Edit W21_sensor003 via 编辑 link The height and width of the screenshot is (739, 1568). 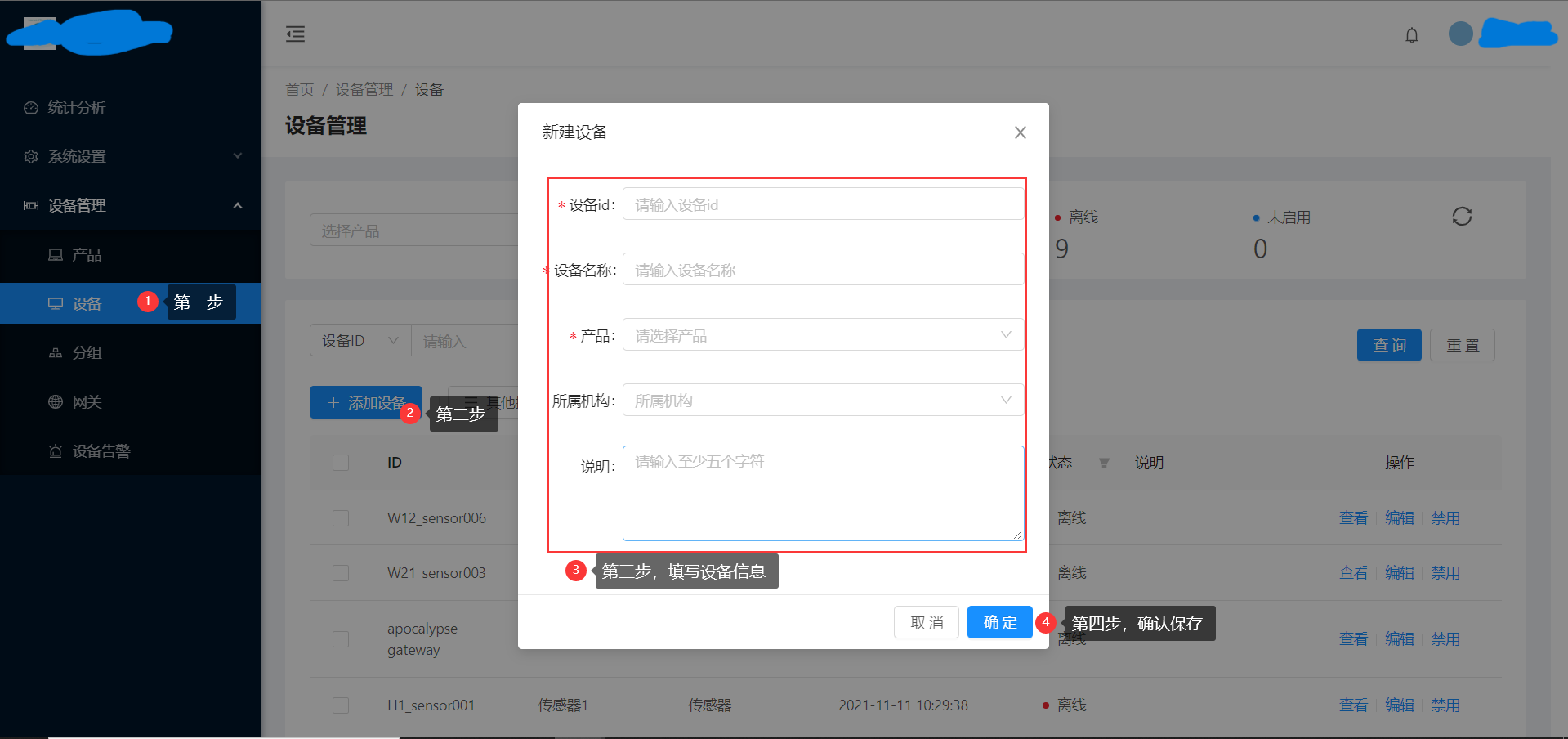(1400, 573)
